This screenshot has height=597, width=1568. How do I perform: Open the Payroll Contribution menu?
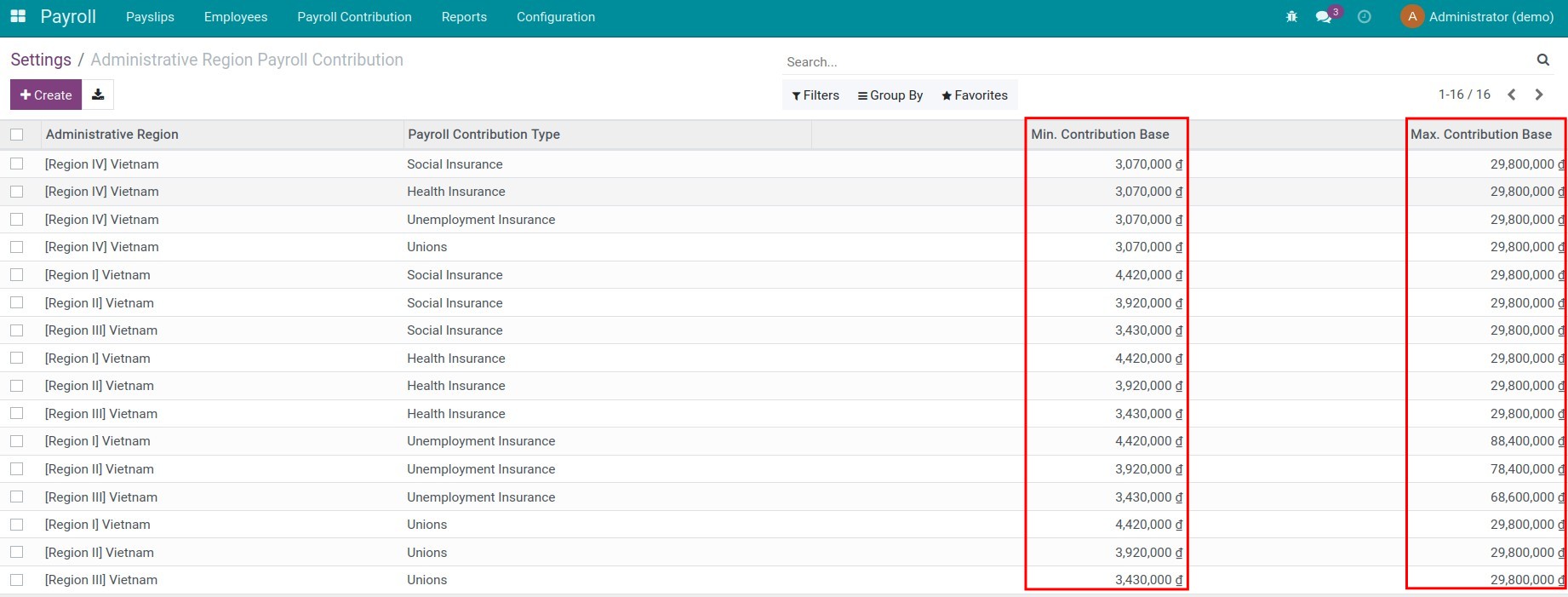[354, 17]
